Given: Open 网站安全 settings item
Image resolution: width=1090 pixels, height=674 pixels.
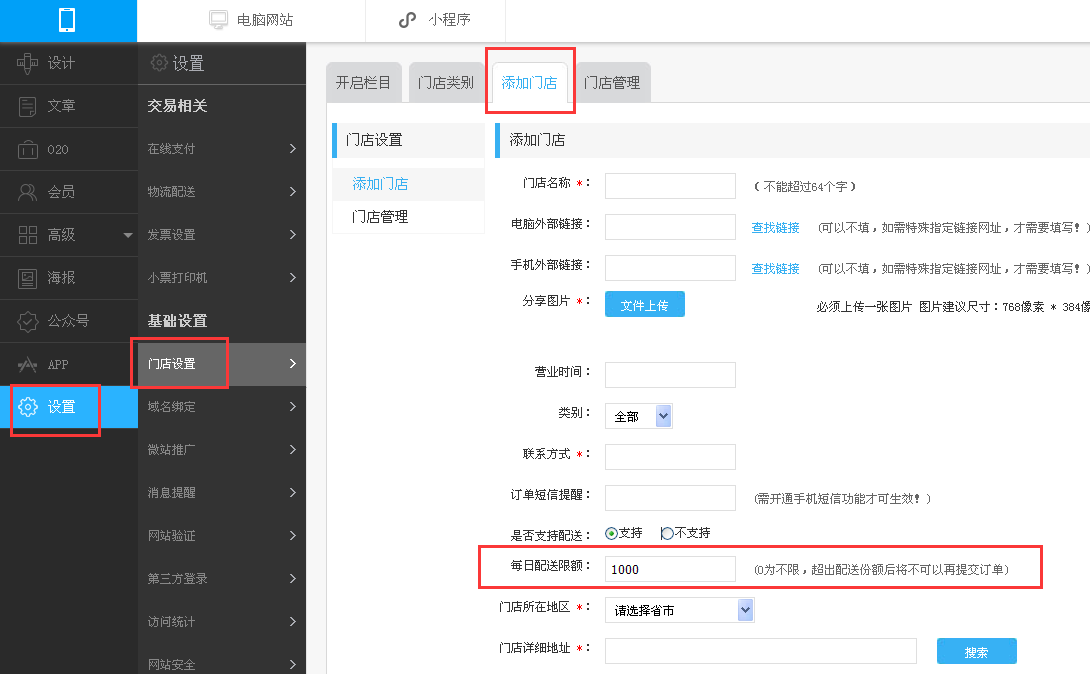Looking at the screenshot, I should [222, 662].
